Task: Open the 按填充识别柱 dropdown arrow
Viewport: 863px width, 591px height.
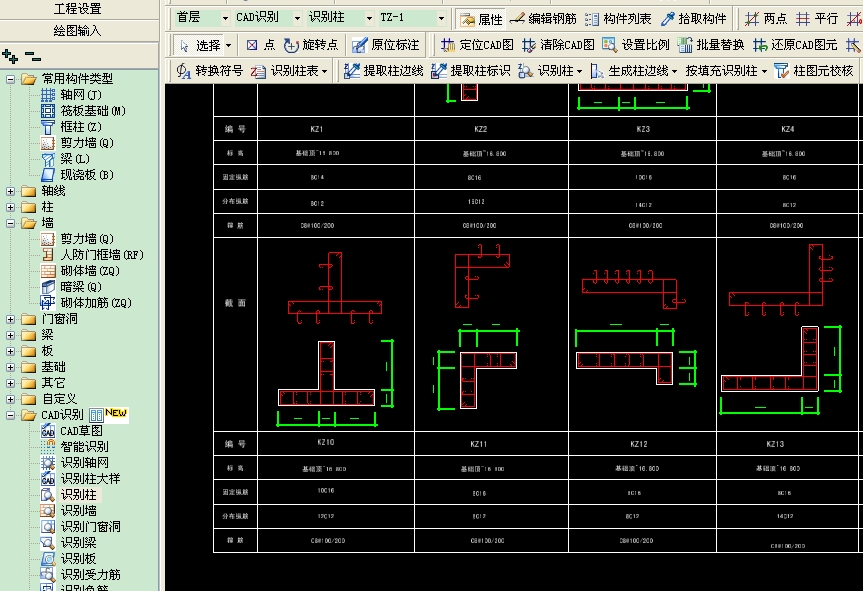Action: tap(764, 72)
